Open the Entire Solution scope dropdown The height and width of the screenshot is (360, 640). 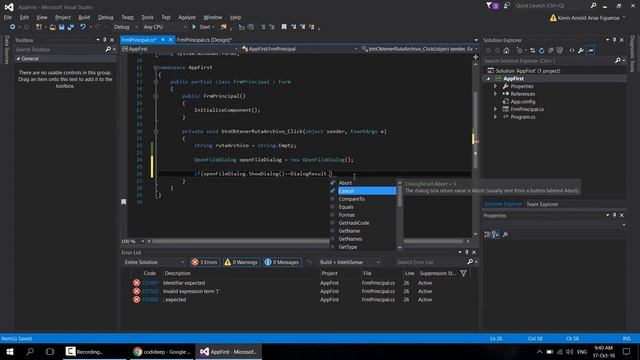pos(154,262)
